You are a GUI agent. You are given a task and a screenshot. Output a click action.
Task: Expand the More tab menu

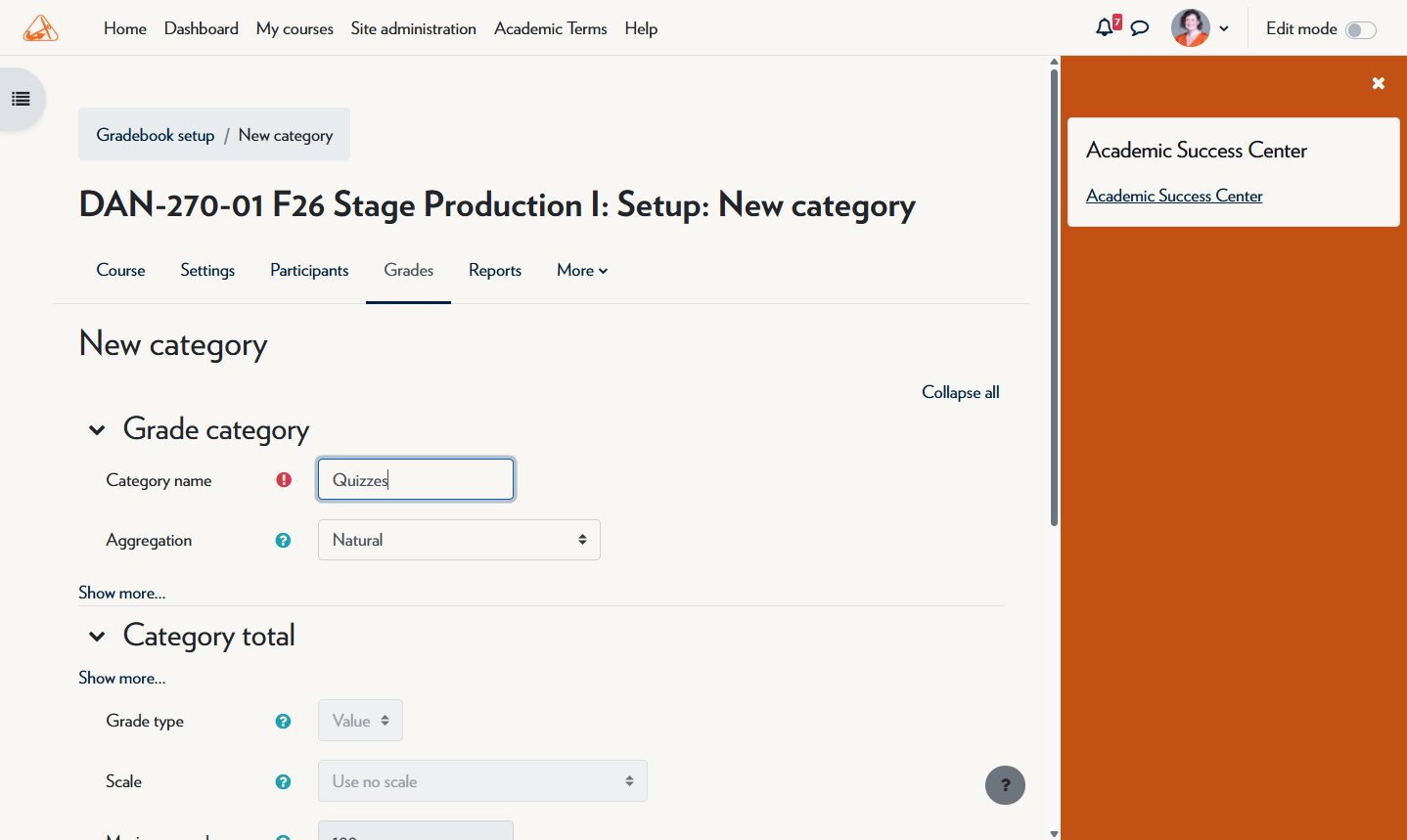click(582, 270)
